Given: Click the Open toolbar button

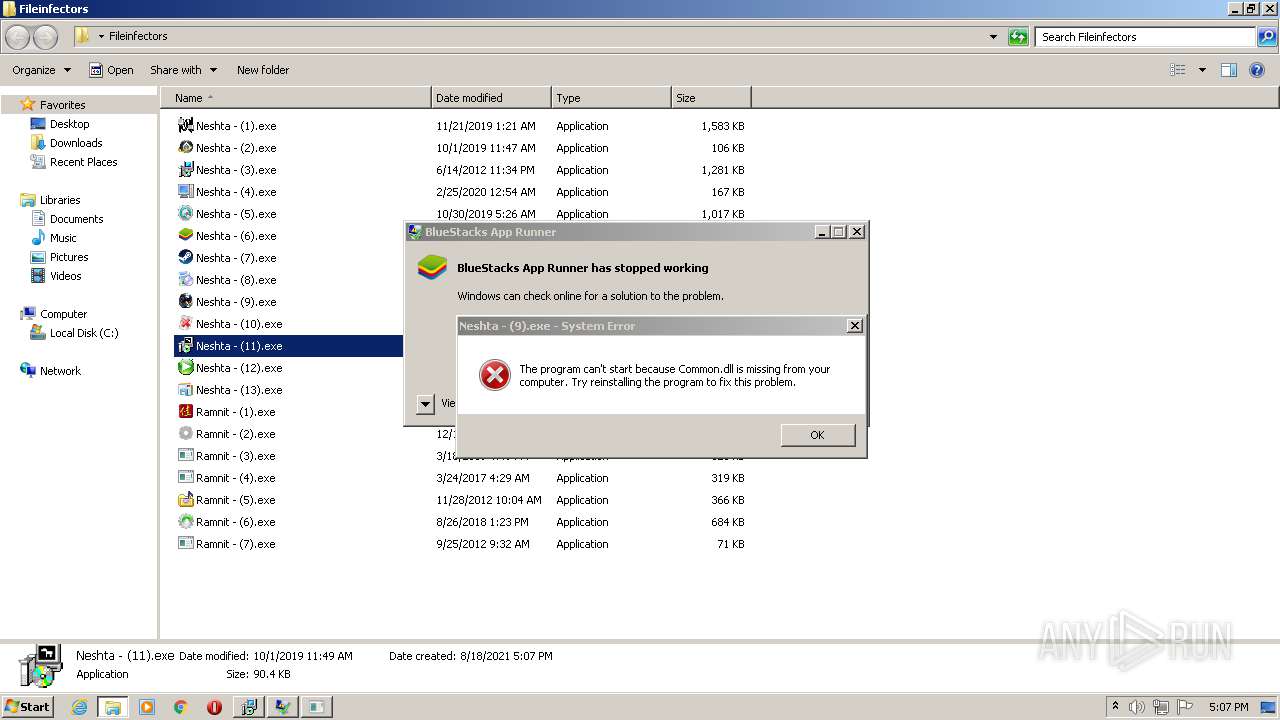Looking at the screenshot, I should point(111,70).
